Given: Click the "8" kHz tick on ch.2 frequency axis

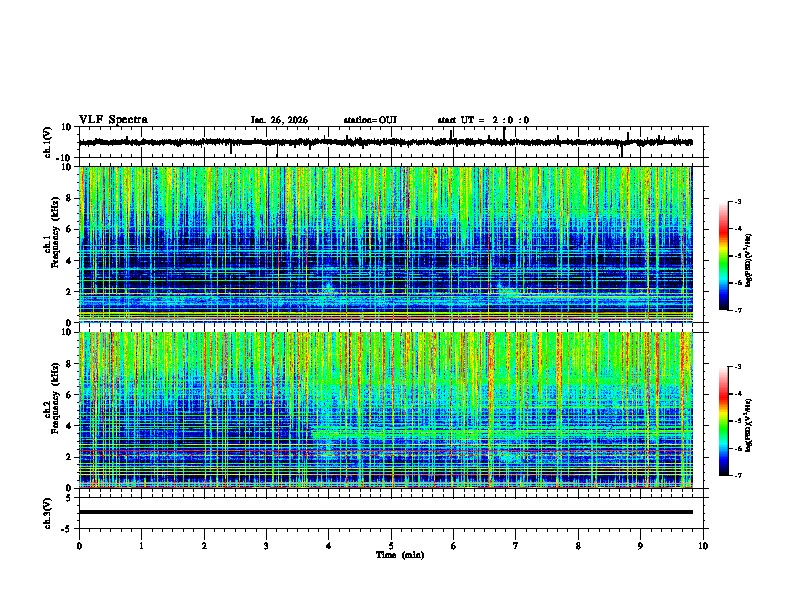Looking at the screenshot, I should pyautogui.click(x=70, y=364).
